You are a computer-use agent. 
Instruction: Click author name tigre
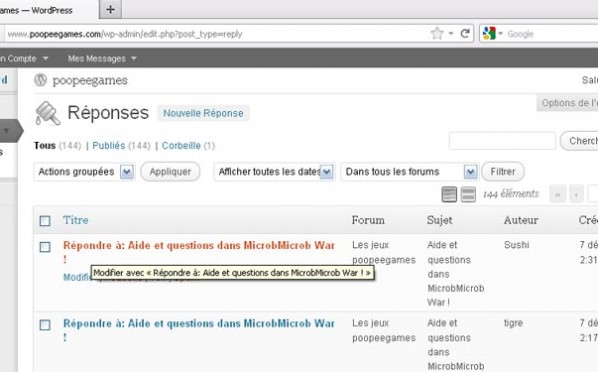(x=513, y=323)
